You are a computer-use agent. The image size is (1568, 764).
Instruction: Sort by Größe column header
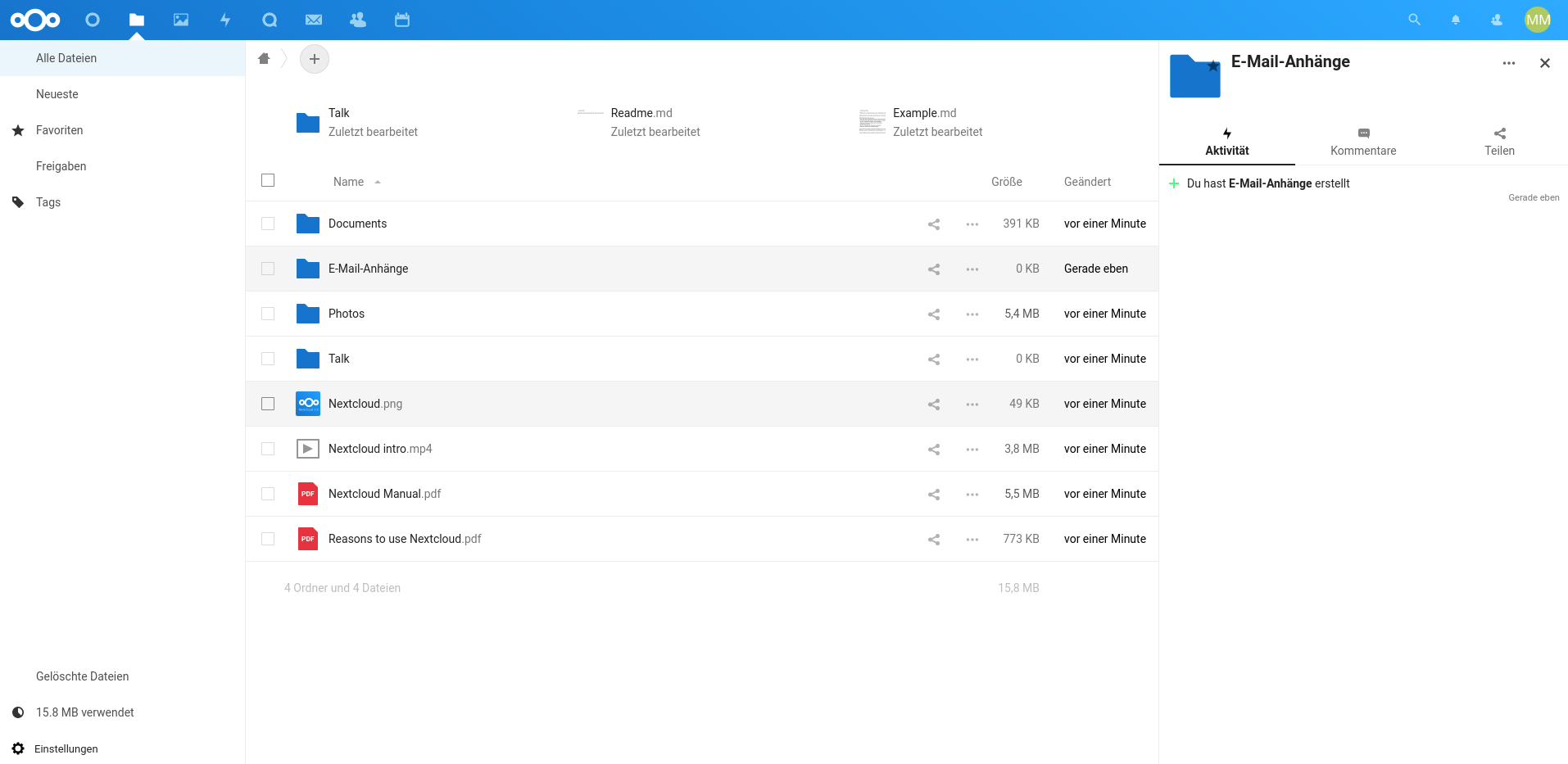pos(1006,182)
